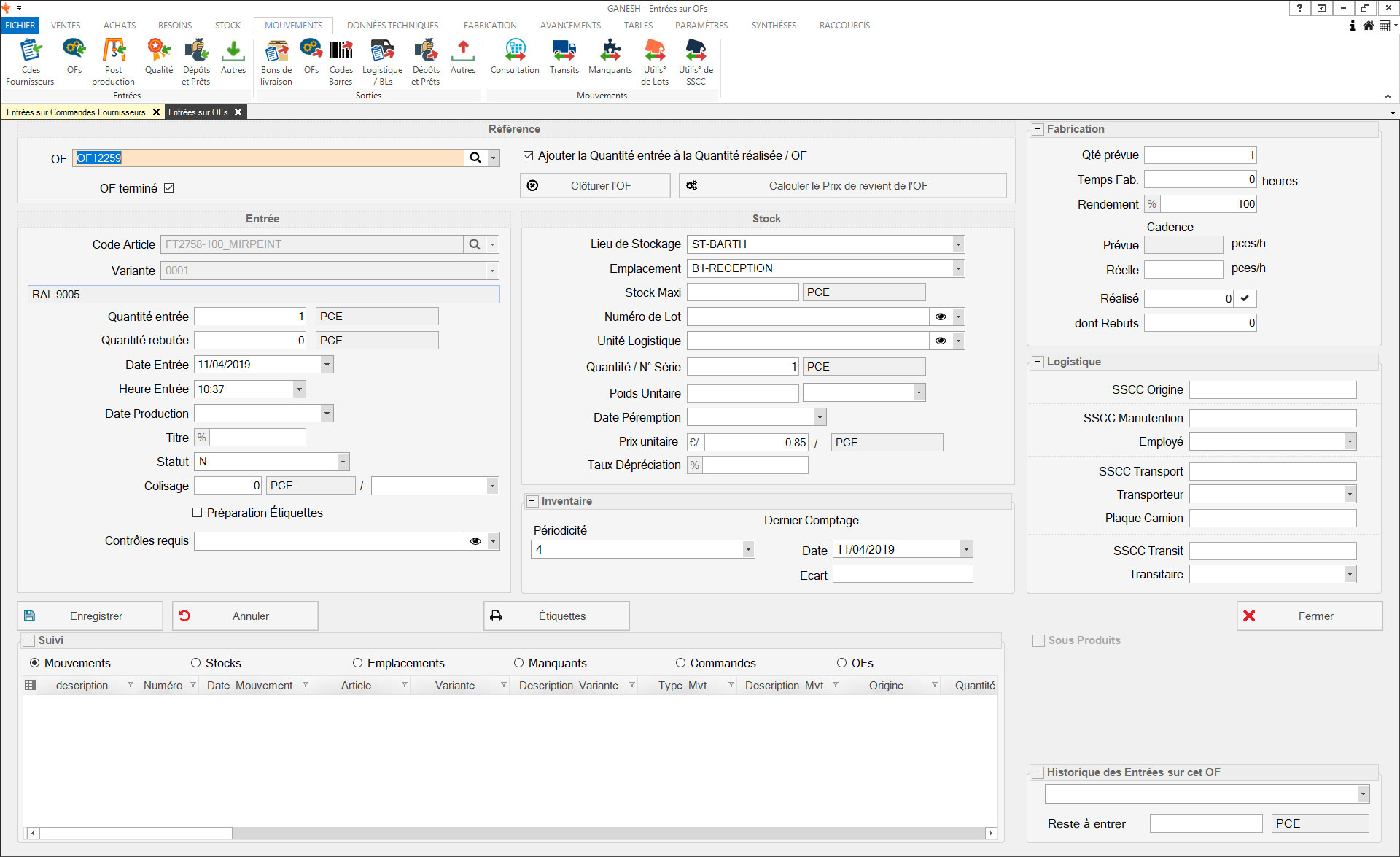Click Enregistrer button
Screen dimensions: 1400x857
coord(90,616)
